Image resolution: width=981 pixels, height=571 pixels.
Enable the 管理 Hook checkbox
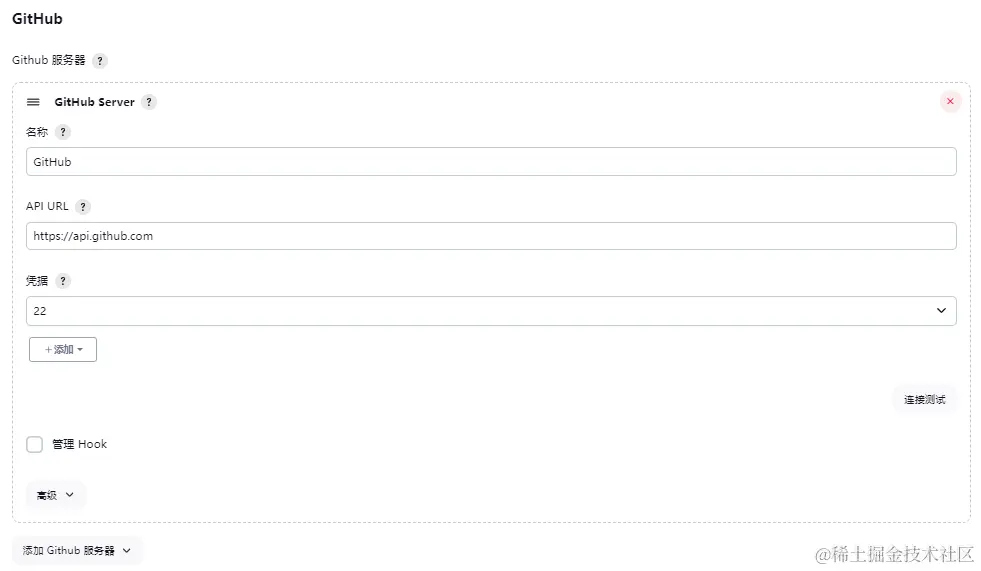point(35,444)
